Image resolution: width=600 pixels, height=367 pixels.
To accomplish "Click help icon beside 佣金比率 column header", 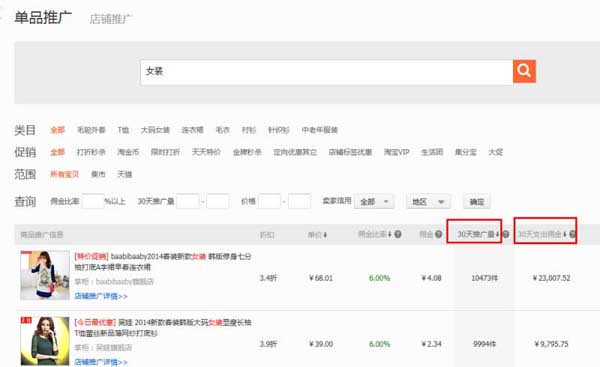I will click(x=398, y=234).
